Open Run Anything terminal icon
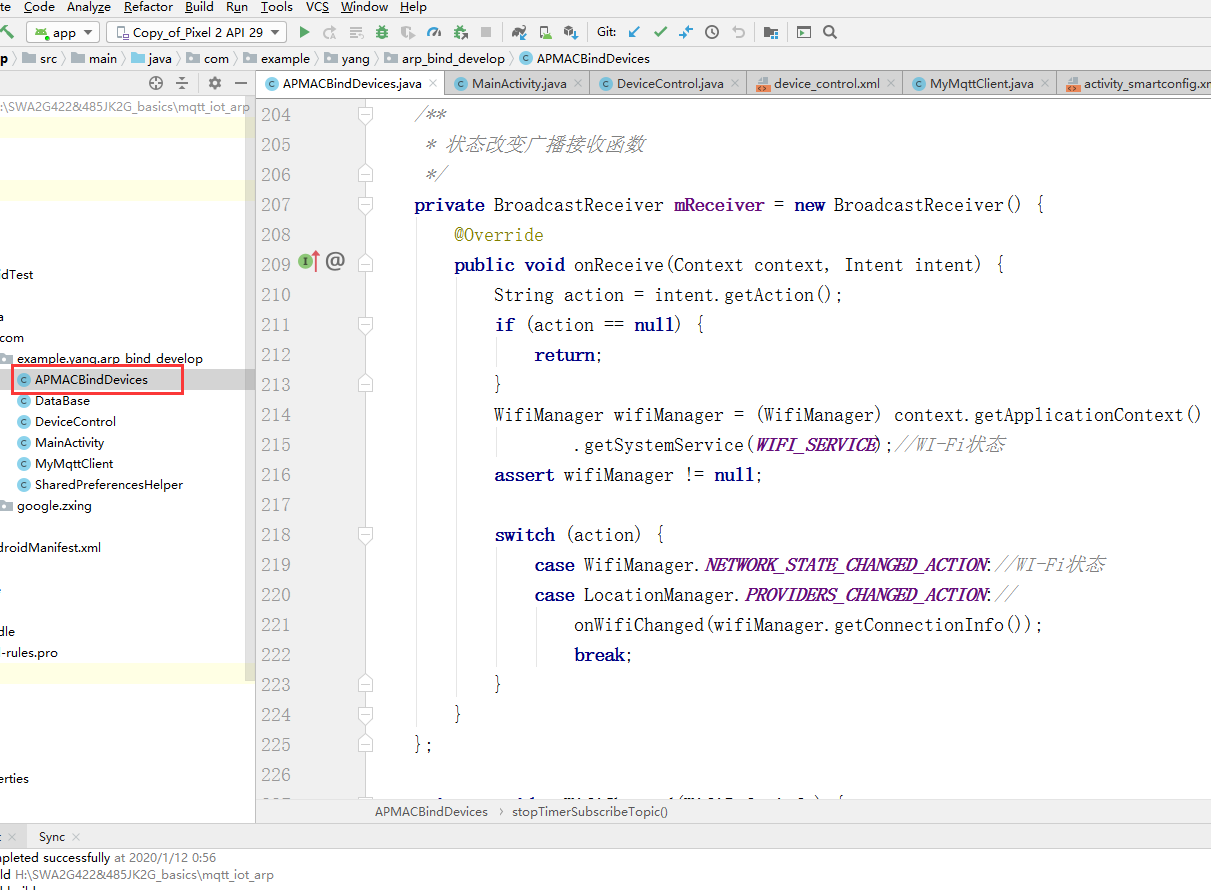 (804, 32)
